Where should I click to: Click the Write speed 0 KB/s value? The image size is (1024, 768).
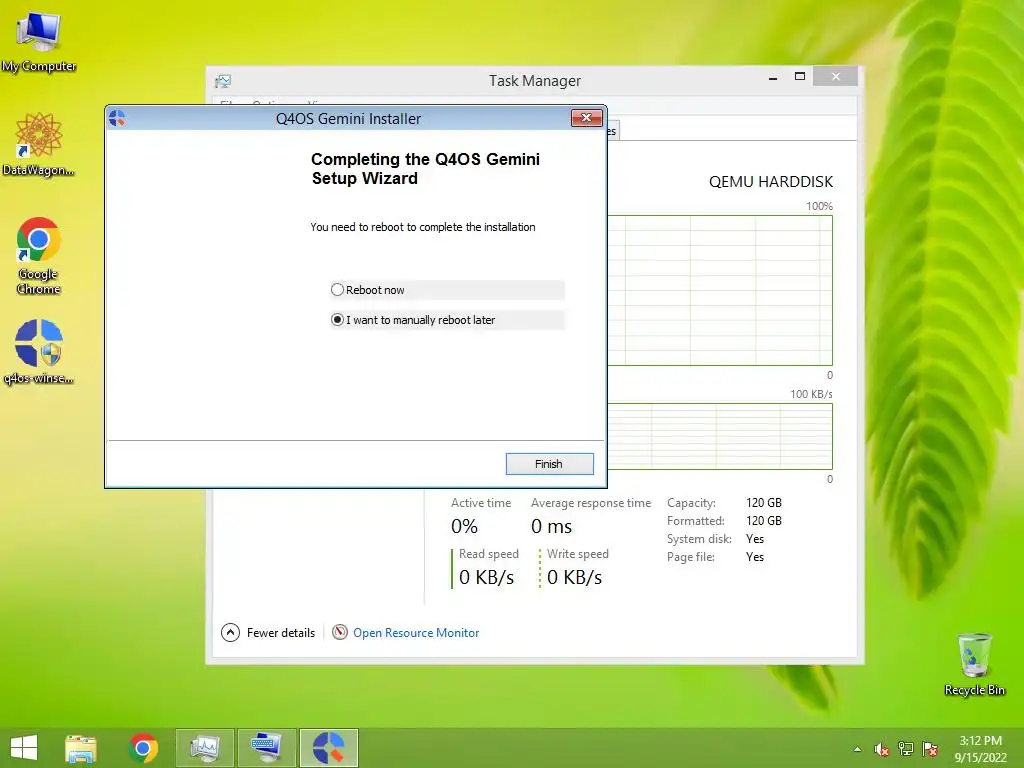(575, 577)
